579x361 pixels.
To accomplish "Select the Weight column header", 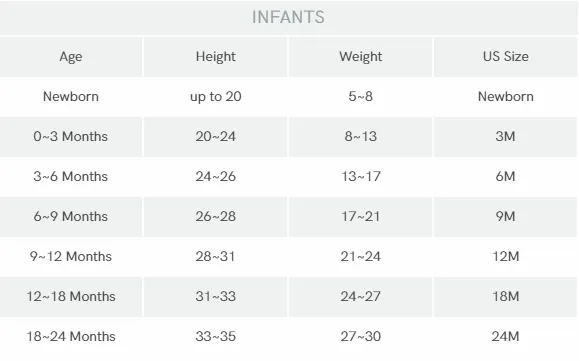I will click(x=361, y=57).
